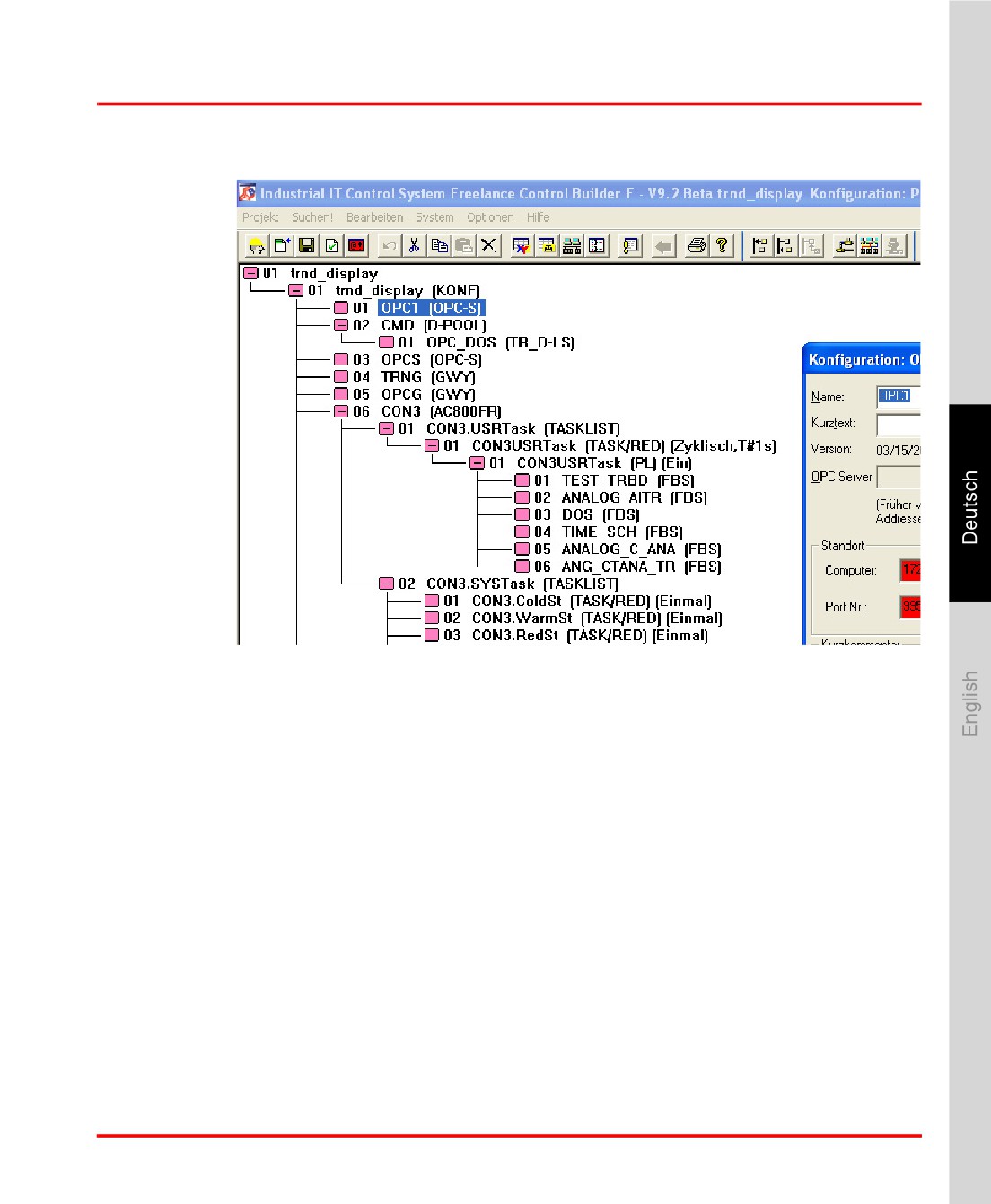991x1204 pixels.
Task: Click the first tree-structure toolbar icon
Action: coord(759,245)
